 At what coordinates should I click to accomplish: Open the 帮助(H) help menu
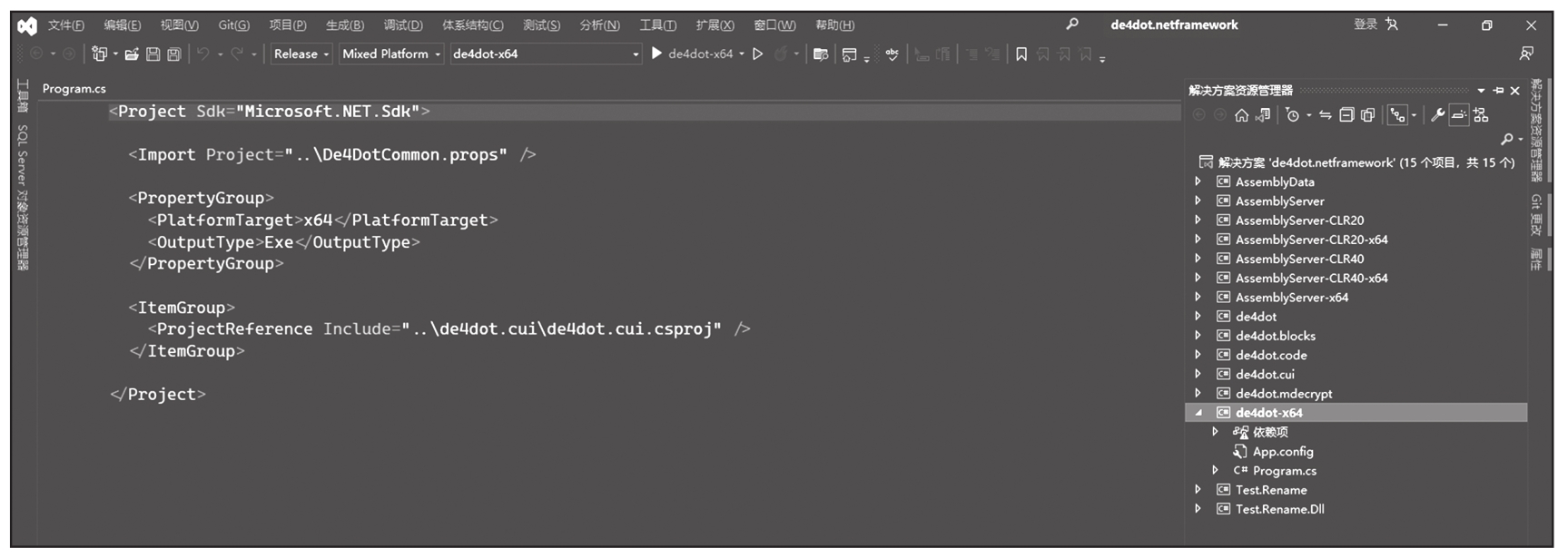point(834,25)
